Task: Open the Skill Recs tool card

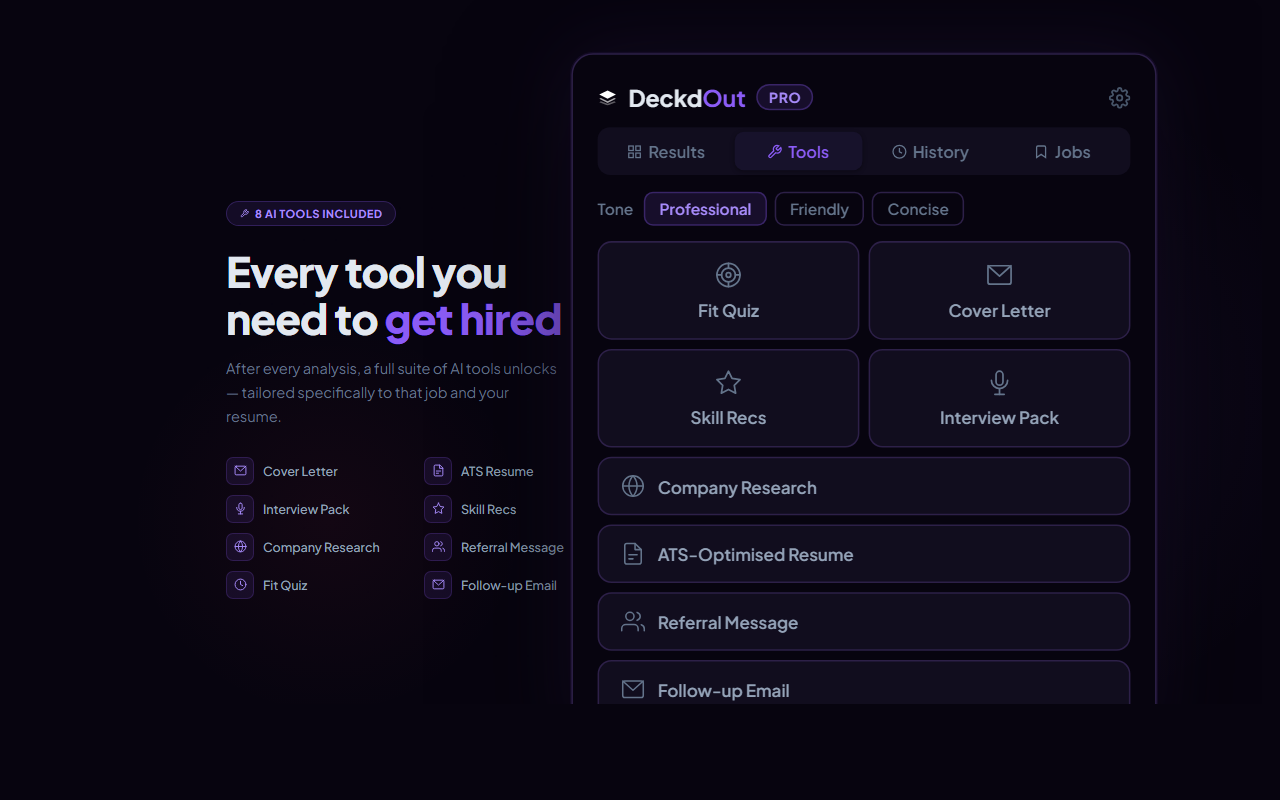Action: [x=728, y=398]
